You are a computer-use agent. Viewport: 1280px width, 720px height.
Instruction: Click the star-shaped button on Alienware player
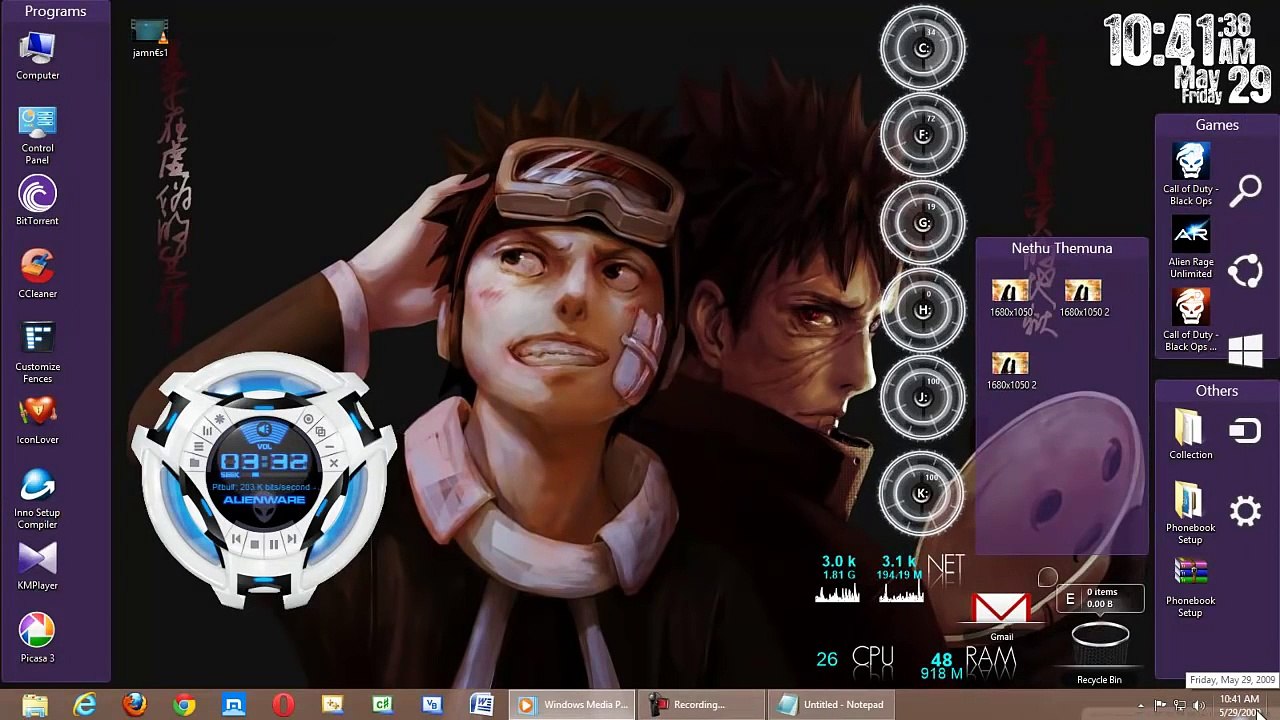point(220,419)
